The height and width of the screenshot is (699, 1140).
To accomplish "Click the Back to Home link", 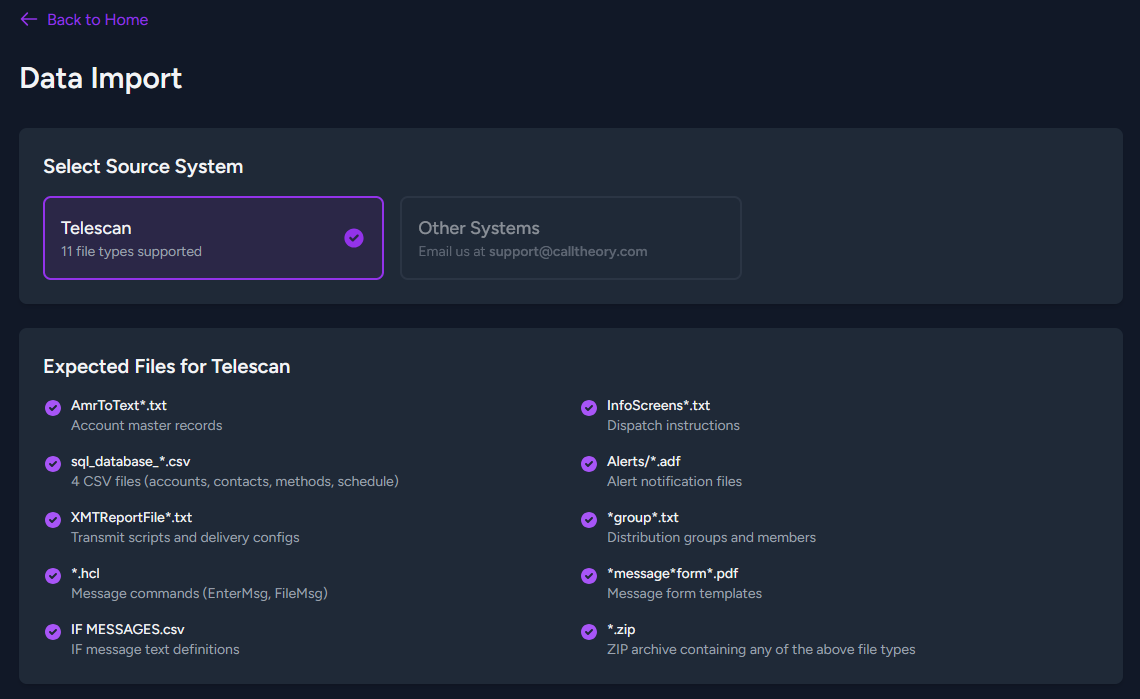I will coord(97,20).
